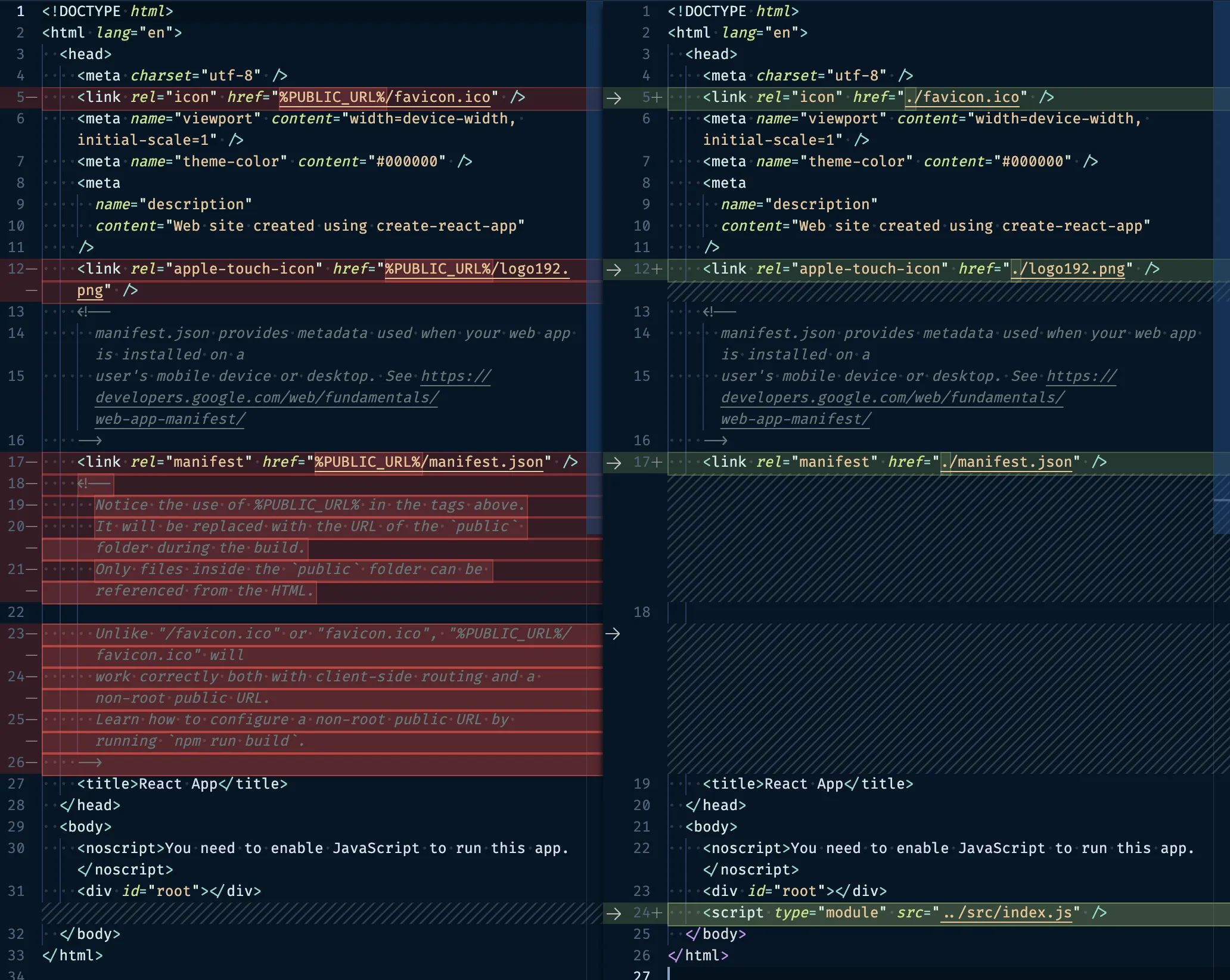Open the web-app-manifest Google URL in the right pane
Screen dimensions: 1230x980
pyautogui.click(x=891, y=398)
